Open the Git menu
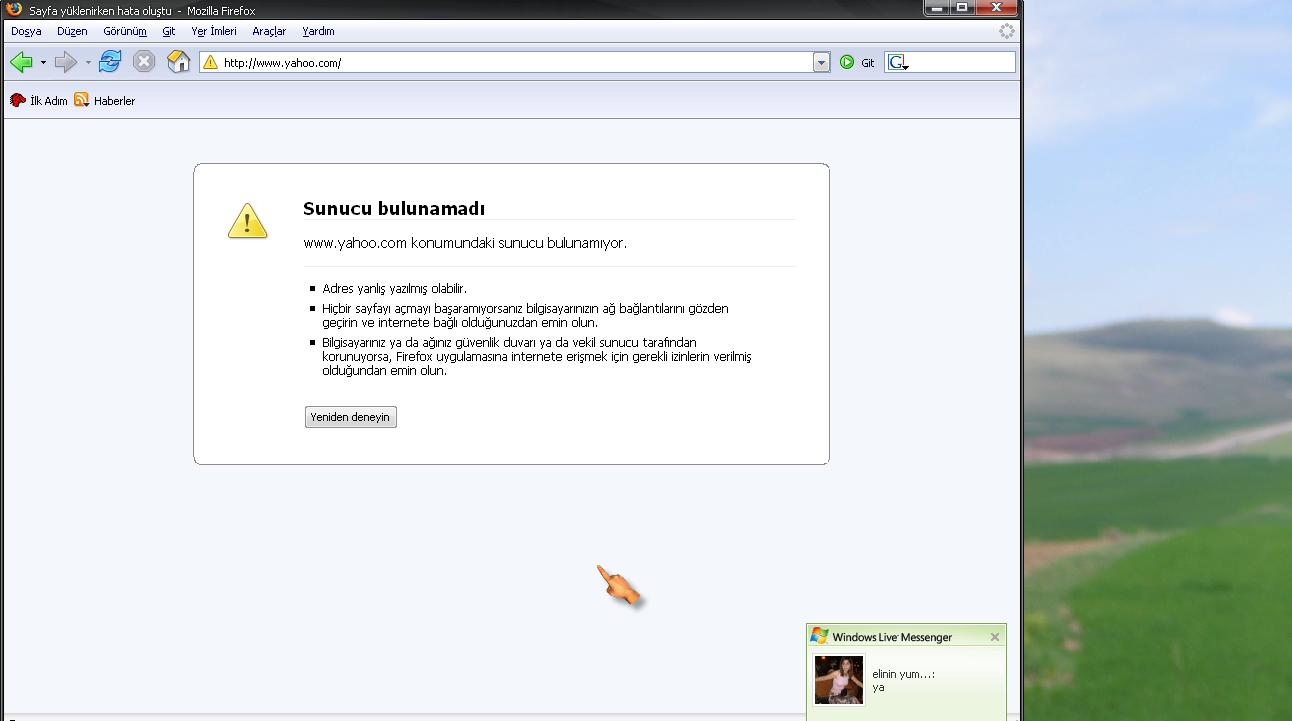This screenshot has height=721, width=1292. tap(169, 31)
